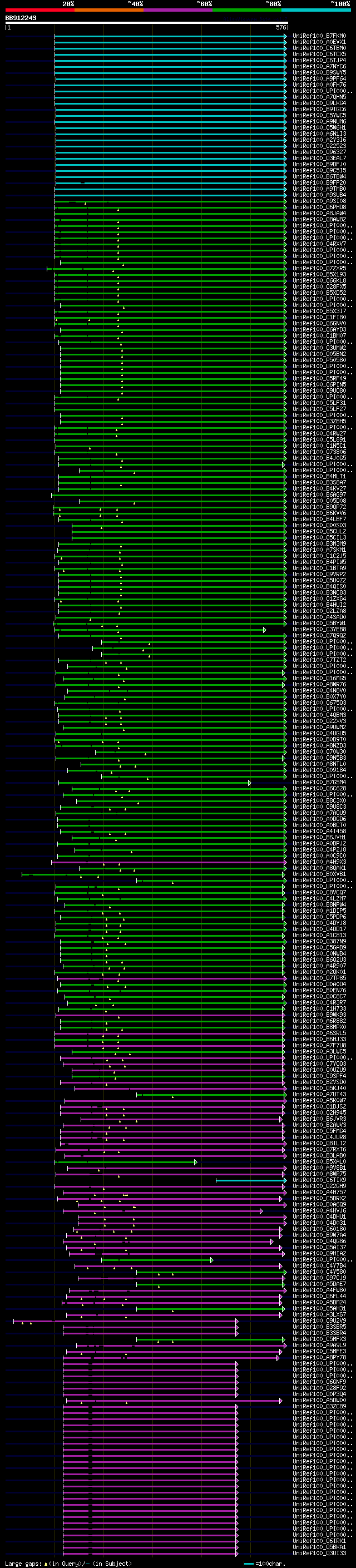
Task: Click the UniRef100_B5X3I7 label
Action: point(319,311)
